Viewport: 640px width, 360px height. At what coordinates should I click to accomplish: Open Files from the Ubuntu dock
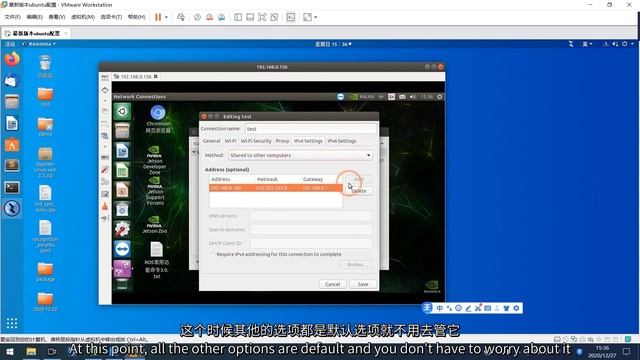(12, 102)
